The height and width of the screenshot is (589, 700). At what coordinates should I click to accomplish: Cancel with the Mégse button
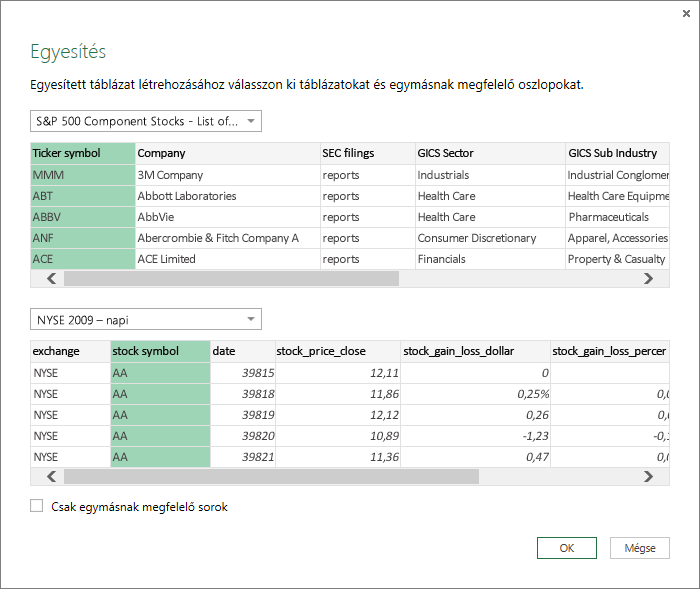coord(640,548)
